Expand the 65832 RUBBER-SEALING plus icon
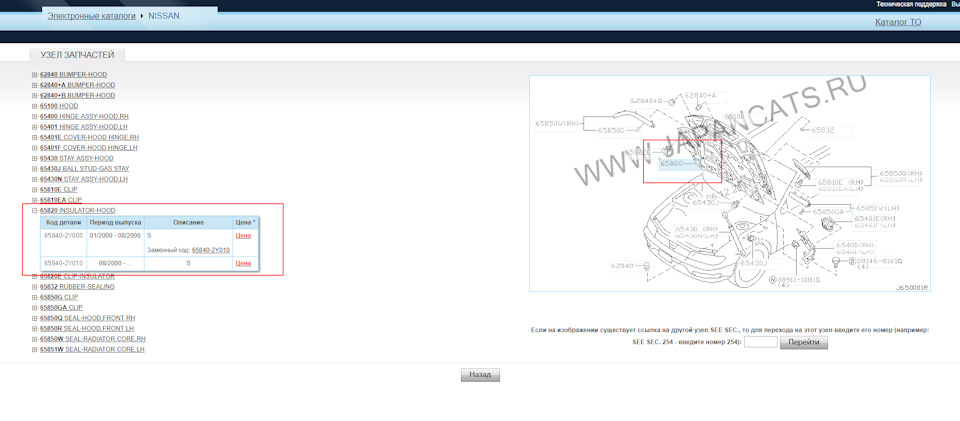960x421 pixels. 34,286
